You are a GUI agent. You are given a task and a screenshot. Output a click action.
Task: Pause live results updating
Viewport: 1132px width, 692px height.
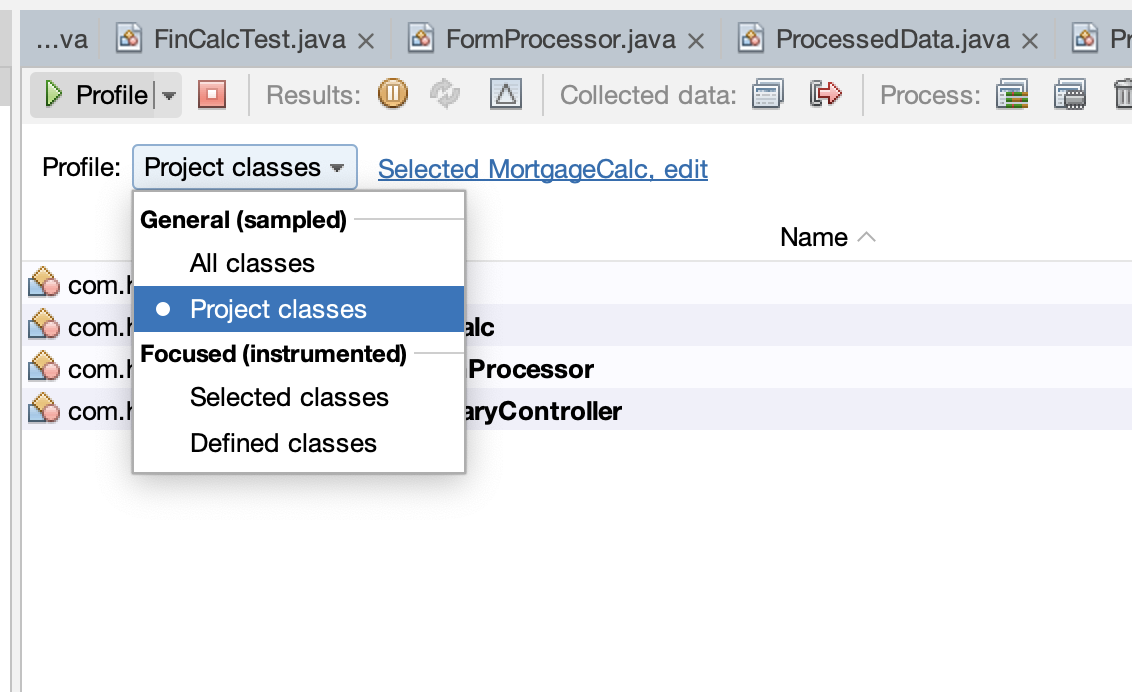(392, 95)
